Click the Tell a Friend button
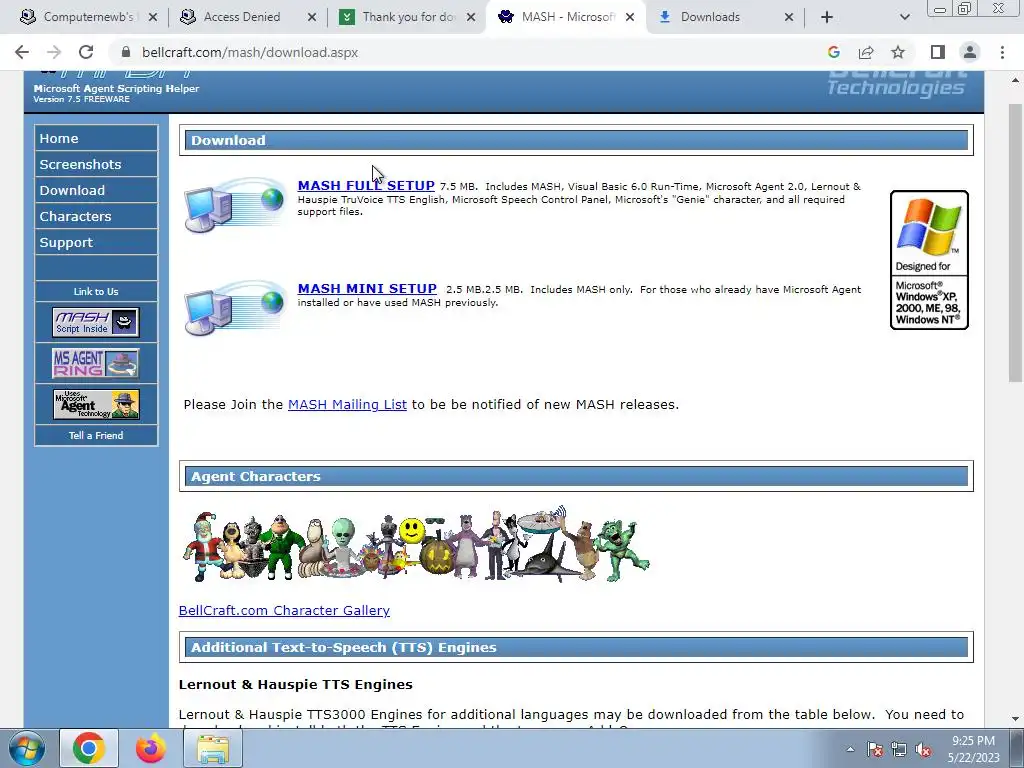 point(96,435)
